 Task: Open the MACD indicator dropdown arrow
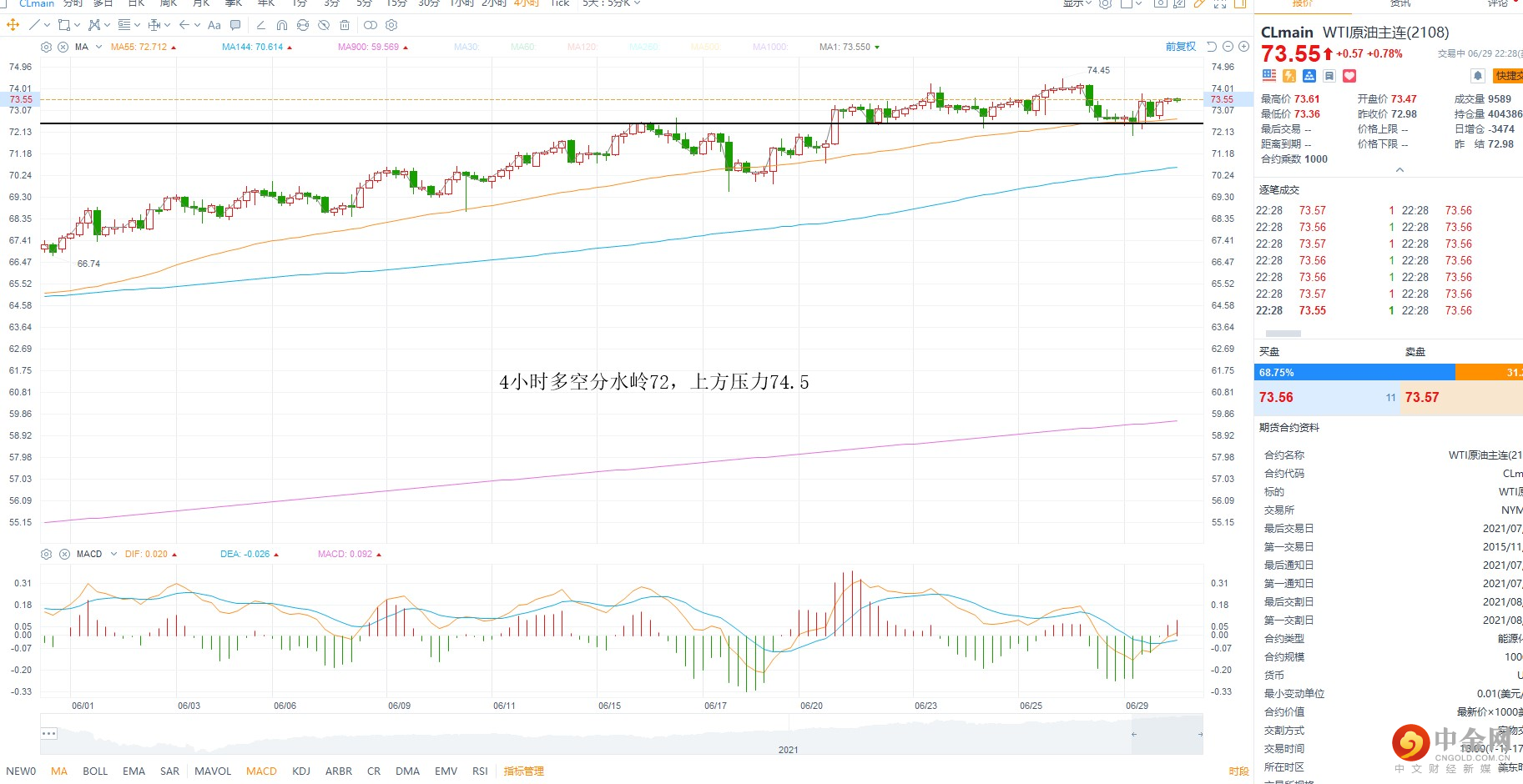[114, 554]
